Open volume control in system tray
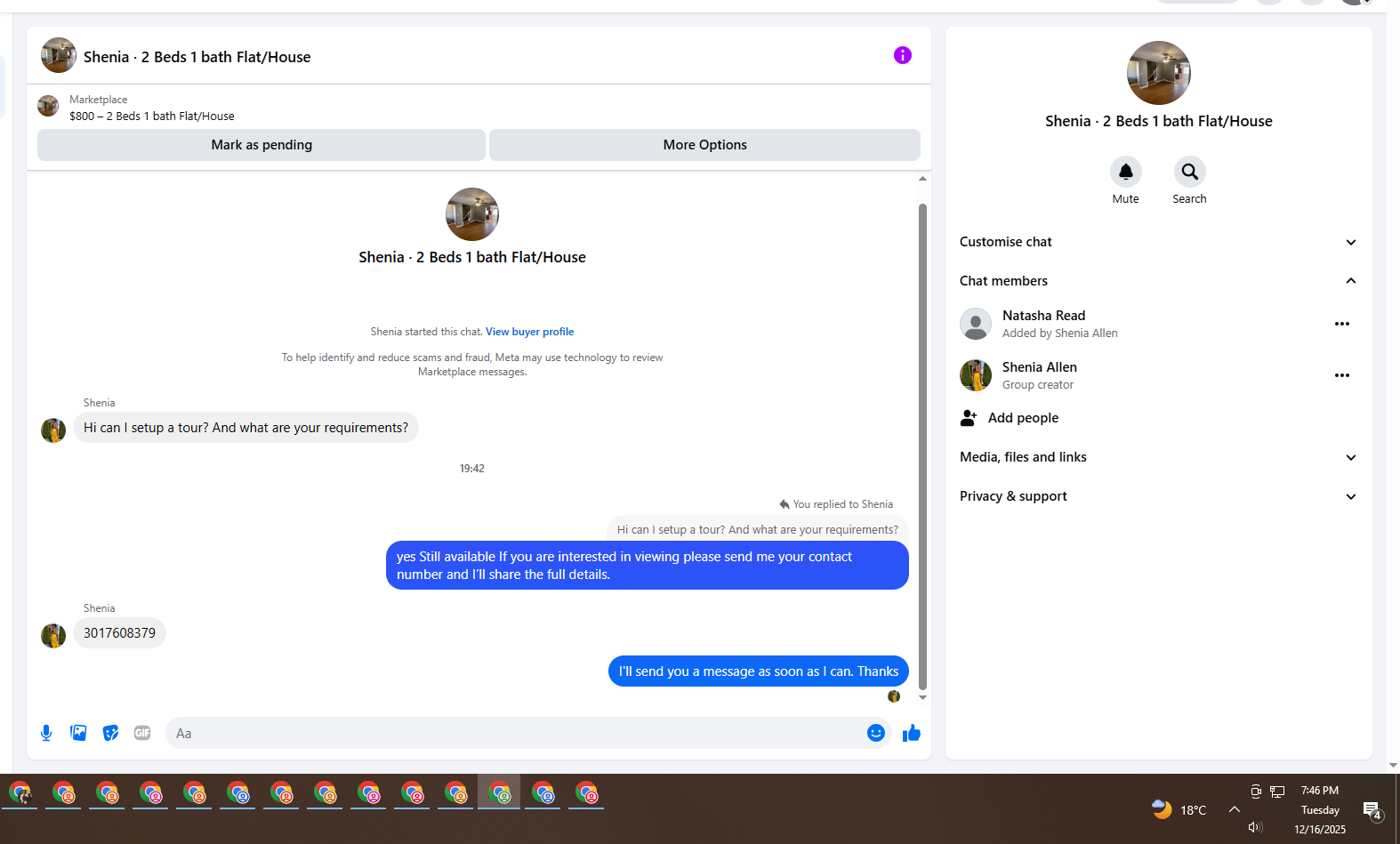 pyautogui.click(x=1255, y=827)
